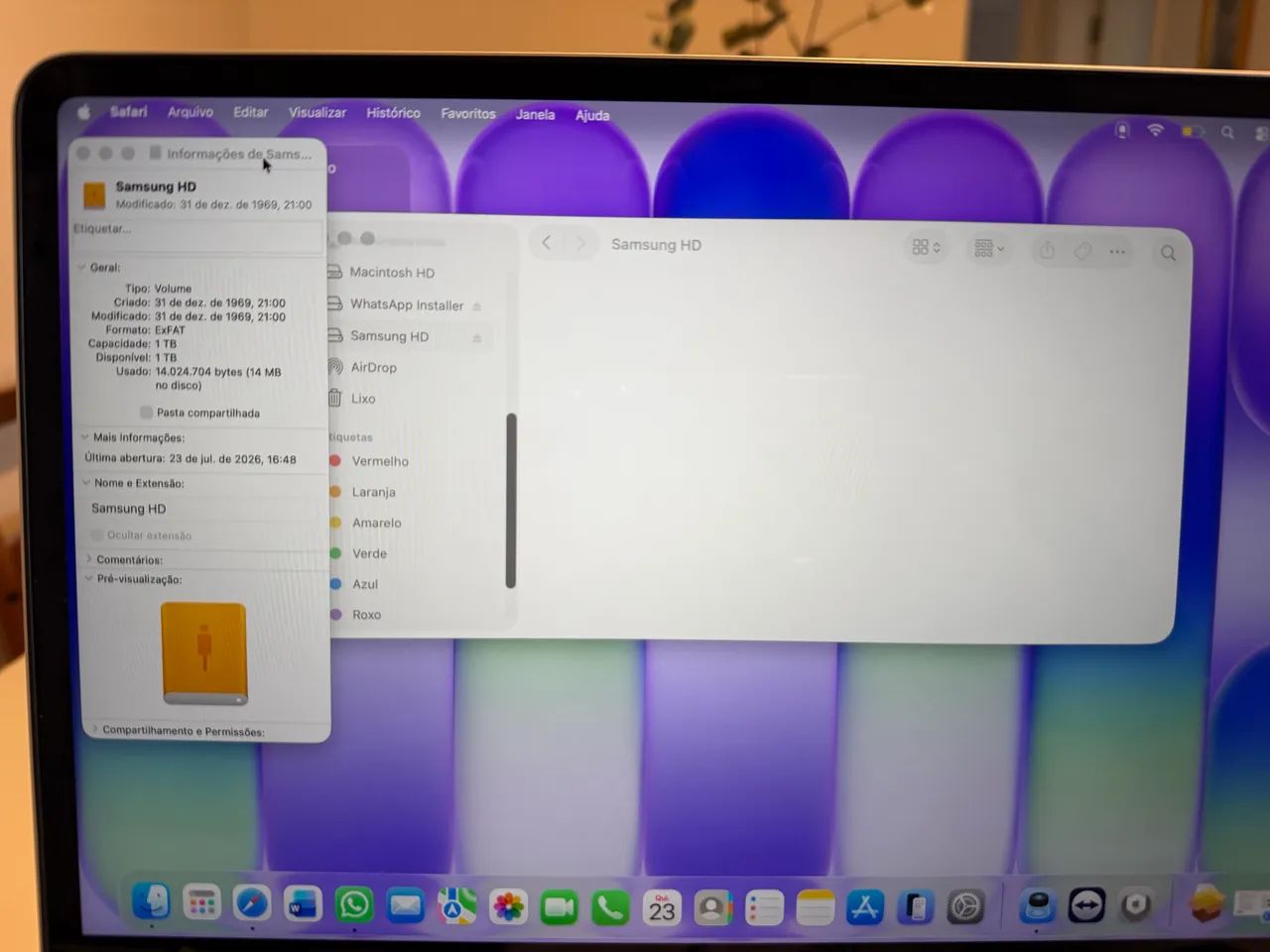1270x952 pixels.
Task: Open FaceTime from the Dock
Action: tap(560, 907)
